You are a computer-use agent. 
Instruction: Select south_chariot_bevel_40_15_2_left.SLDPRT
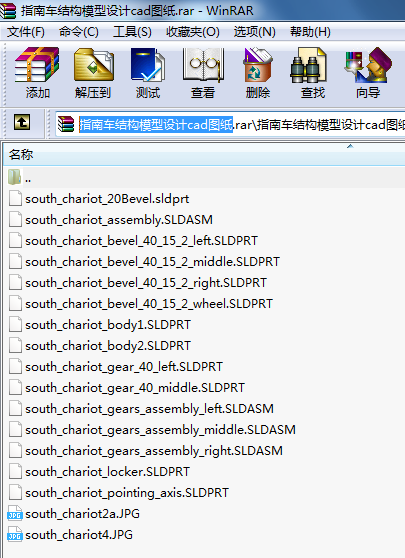click(141, 241)
